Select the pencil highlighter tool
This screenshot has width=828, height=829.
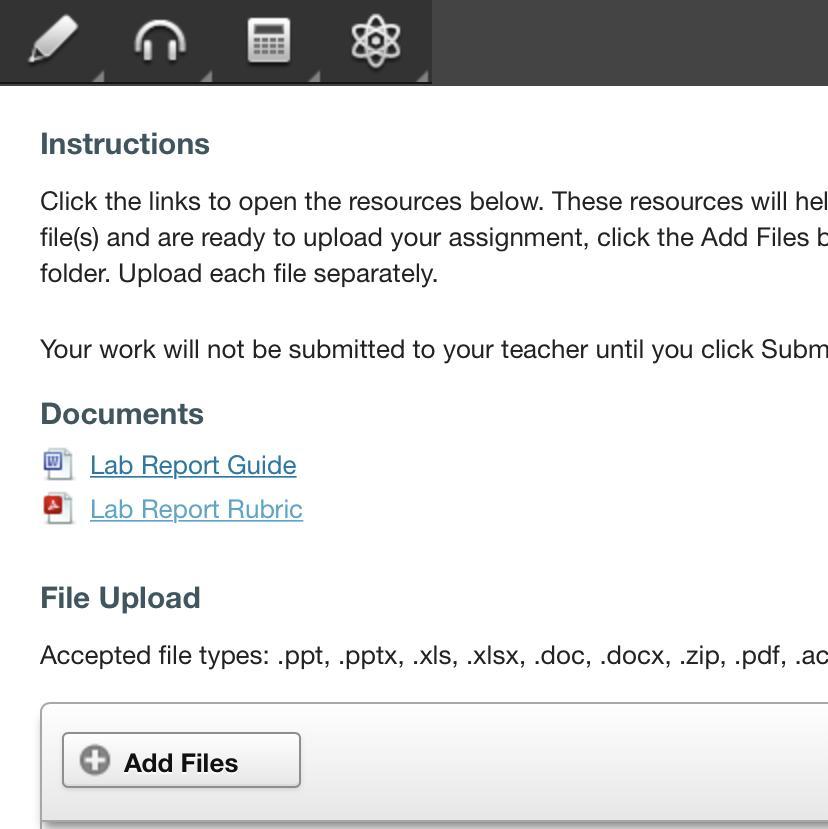tap(53, 40)
